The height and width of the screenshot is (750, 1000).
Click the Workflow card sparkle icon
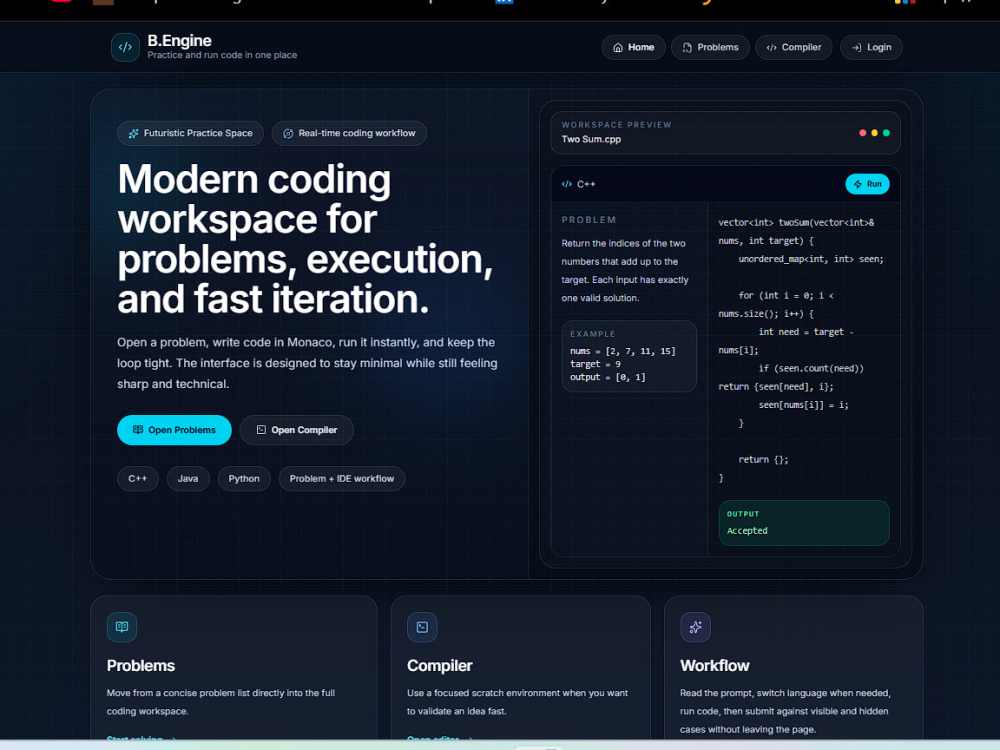[x=695, y=627]
